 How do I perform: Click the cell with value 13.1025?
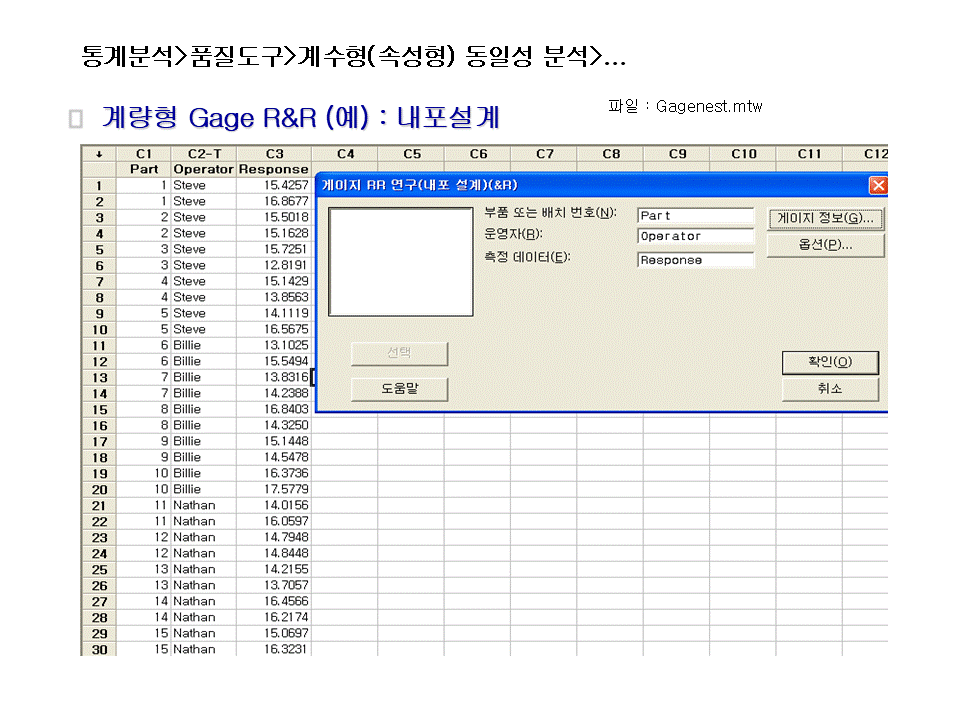click(274, 345)
